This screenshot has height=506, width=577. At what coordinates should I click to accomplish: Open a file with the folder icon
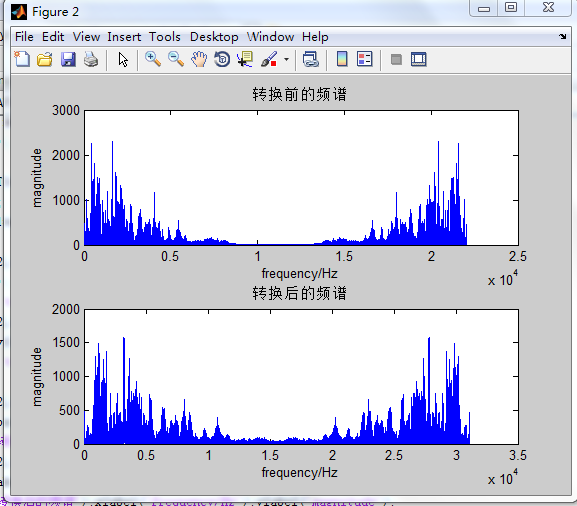click(x=45, y=59)
